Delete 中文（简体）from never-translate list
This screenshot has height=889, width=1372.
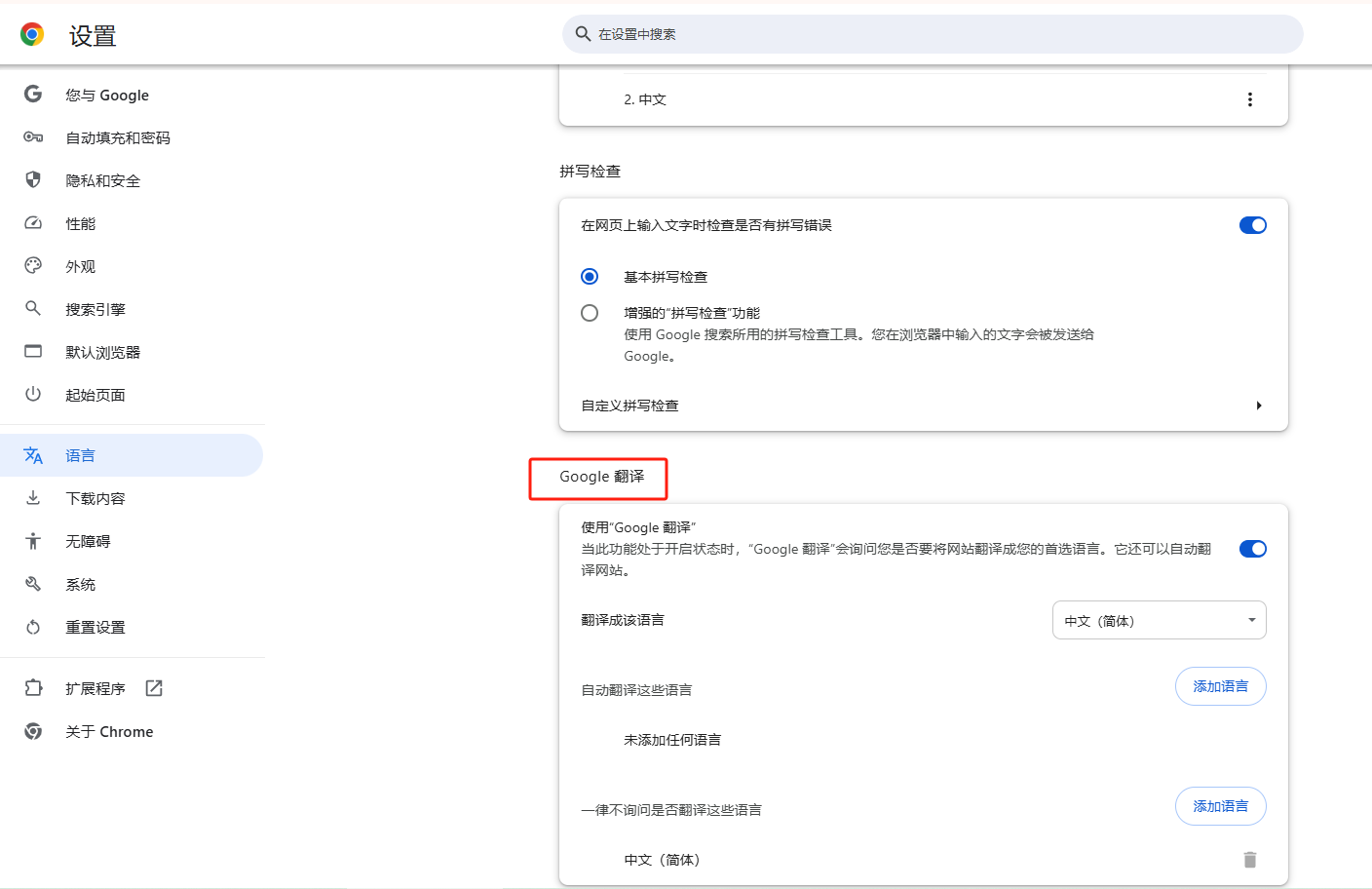(1250, 860)
